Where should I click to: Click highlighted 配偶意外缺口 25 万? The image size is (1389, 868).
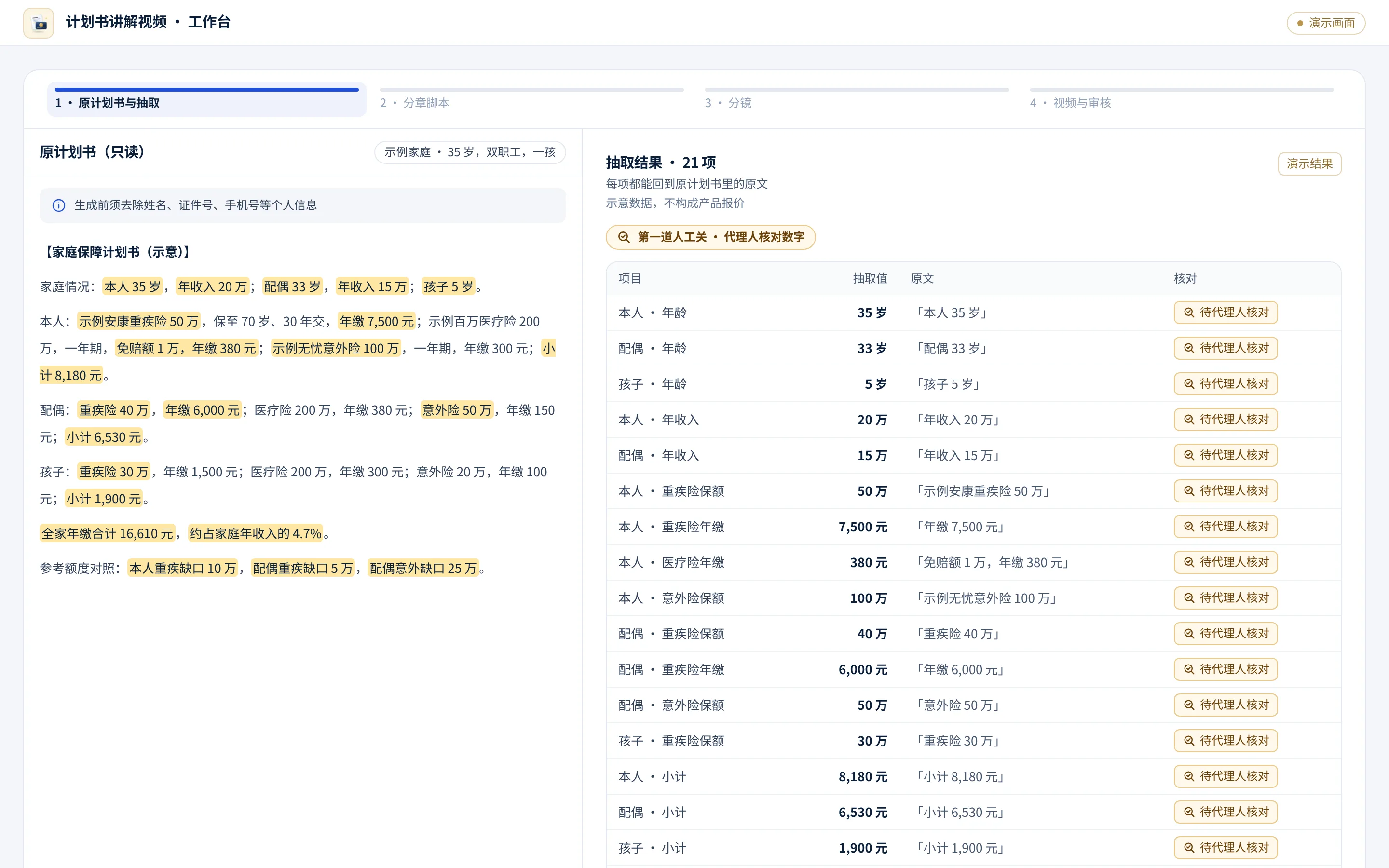[x=423, y=568]
